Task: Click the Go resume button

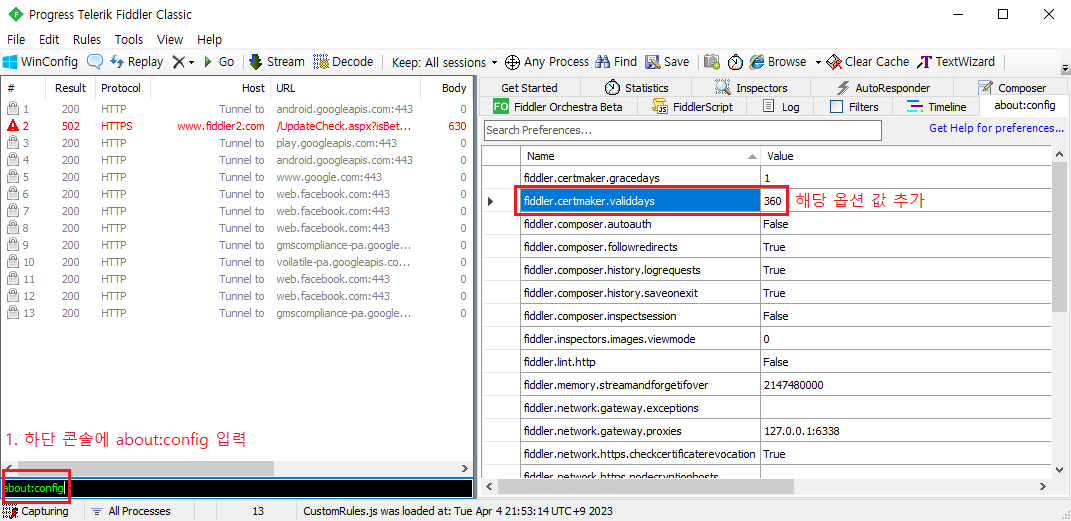Action: (219, 61)
